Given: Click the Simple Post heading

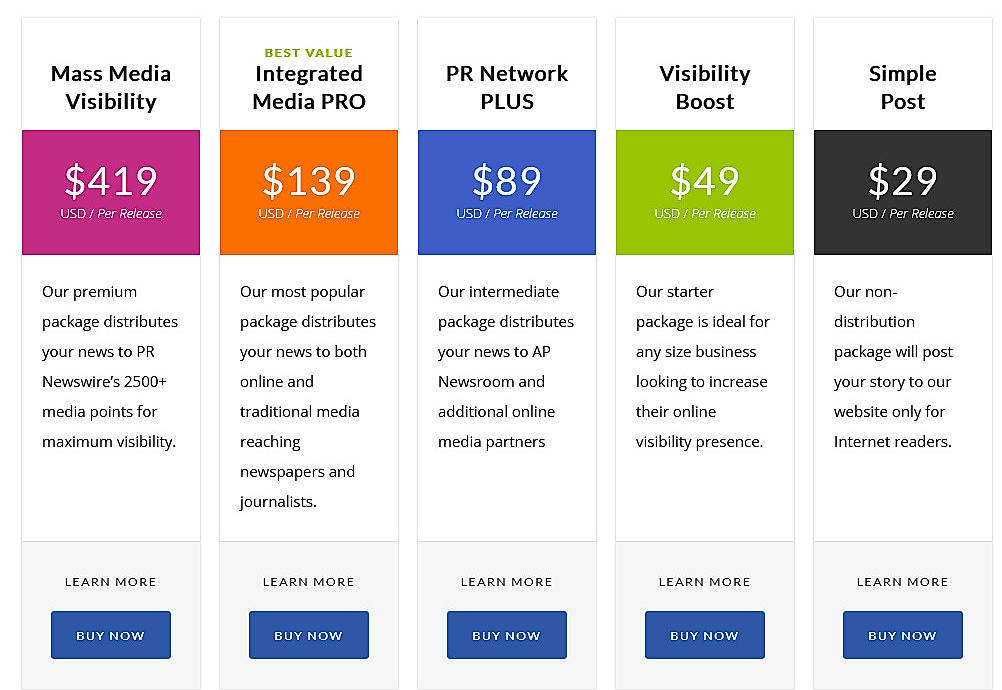Looking at the screenshot, I should pos(902,87).
